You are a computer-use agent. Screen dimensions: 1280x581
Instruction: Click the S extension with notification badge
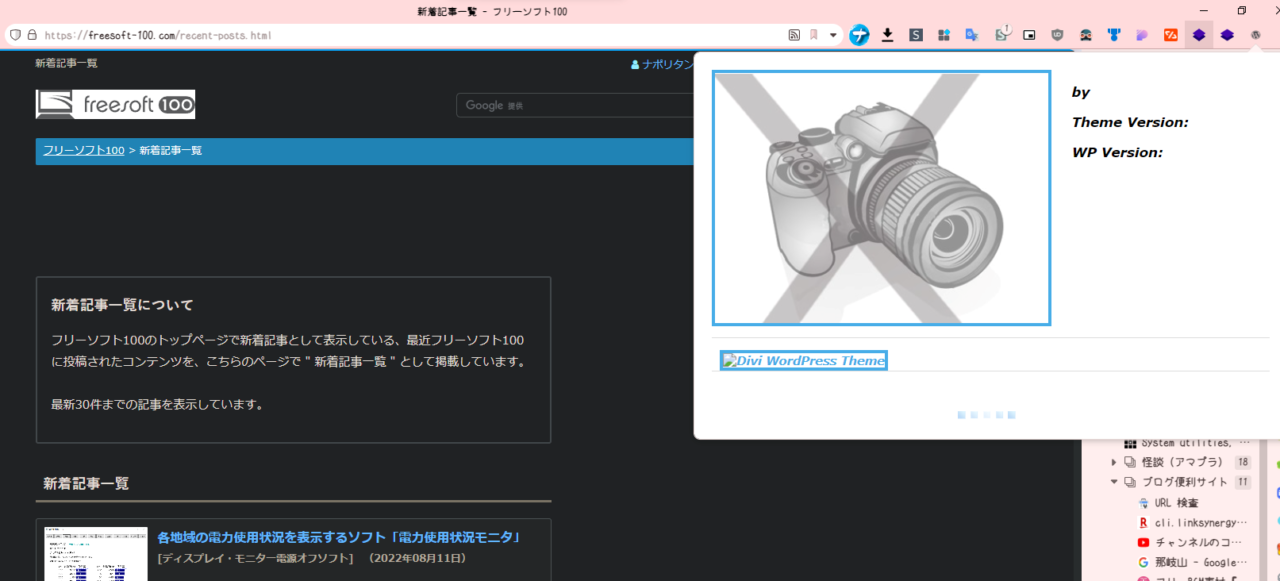tap(1001, 35)
